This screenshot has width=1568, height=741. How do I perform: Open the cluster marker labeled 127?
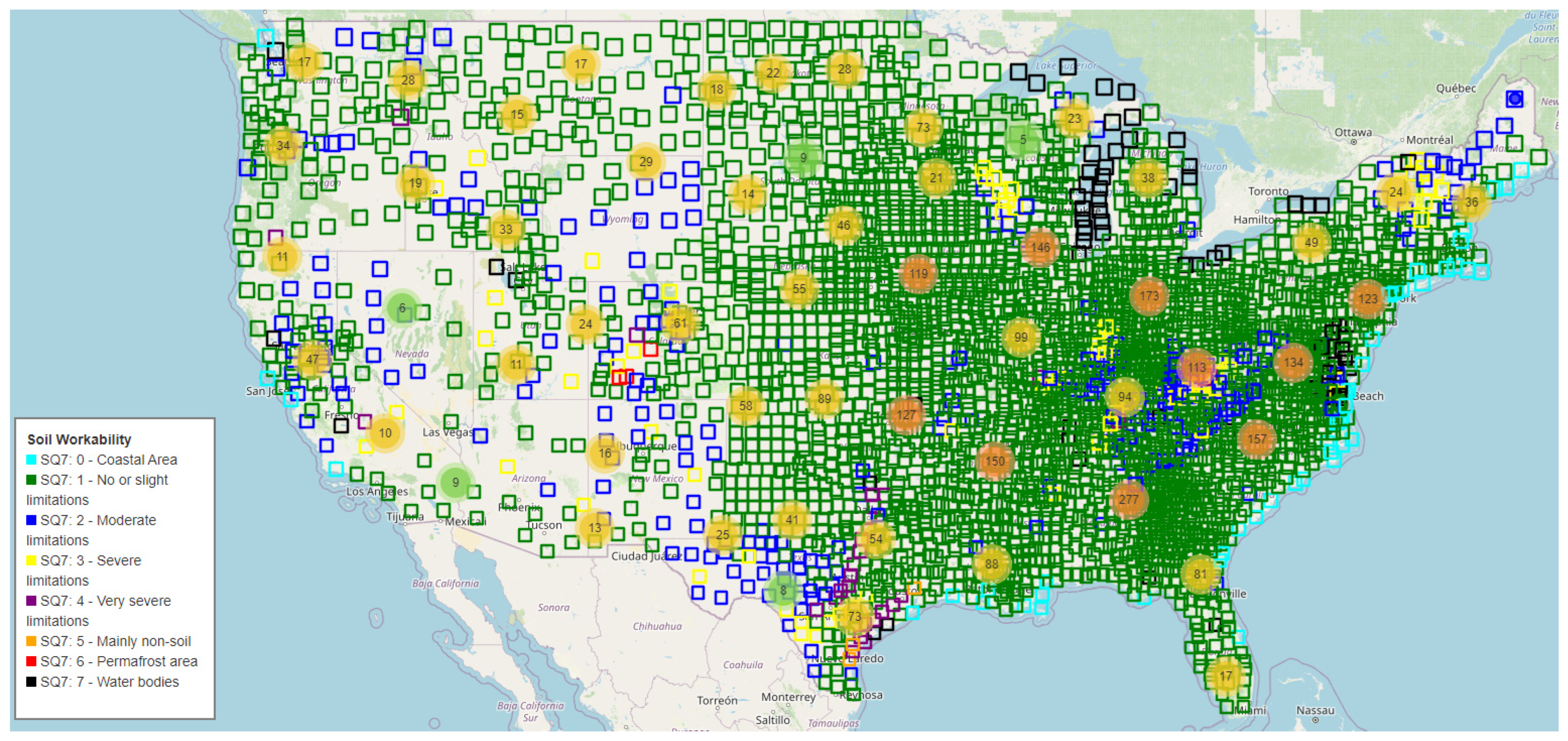click(906, 415)
